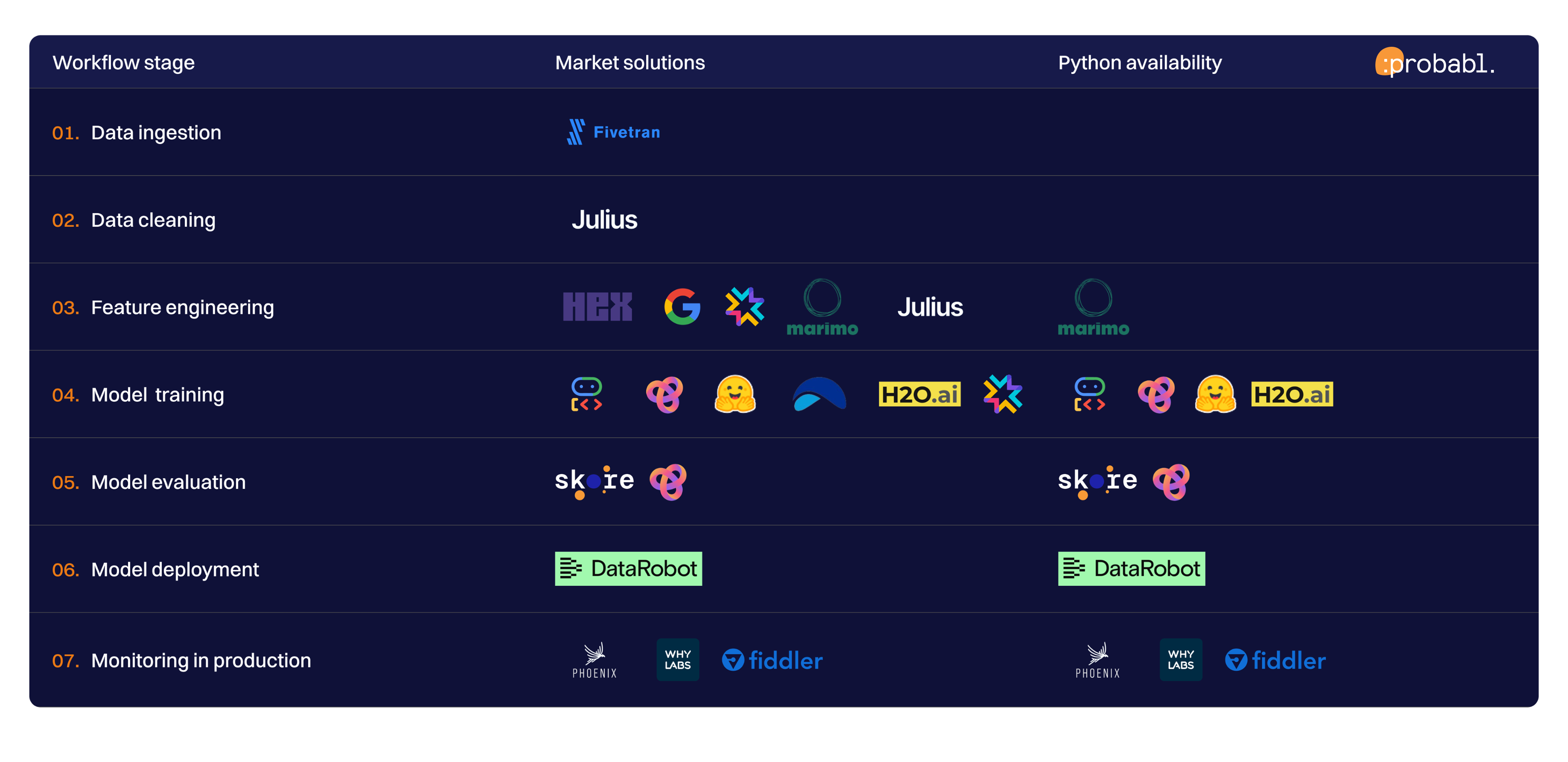This screenshot has width=1568, height=762.
Task: Click the 'Feature engineering' stage label
Action: [x=183, y=308]
